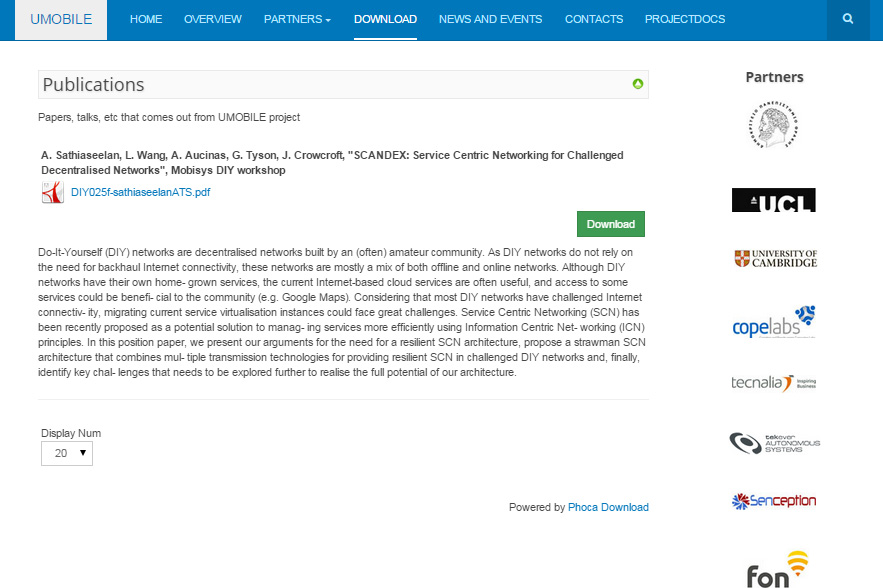
Task: Expand the Partners dropdown menu
Action: tap(297, 19)
